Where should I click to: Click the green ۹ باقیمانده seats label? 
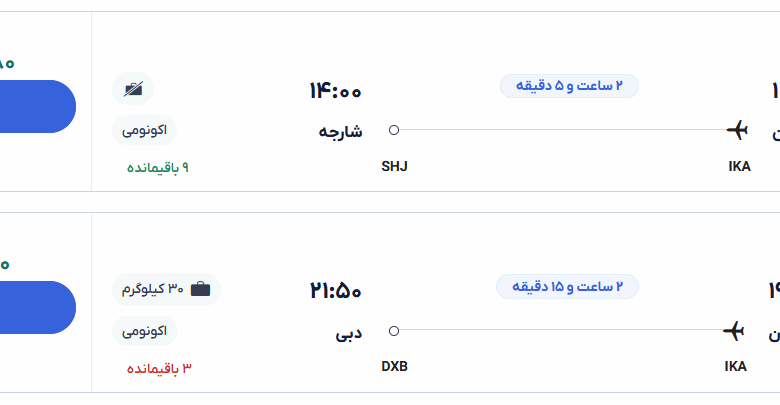[x=157, y=167]
